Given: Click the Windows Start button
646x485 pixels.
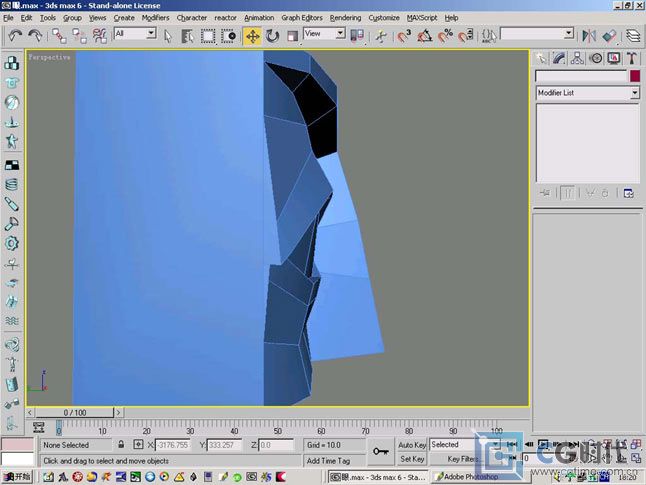Looking at the screenshot, I should pos(17,477).
